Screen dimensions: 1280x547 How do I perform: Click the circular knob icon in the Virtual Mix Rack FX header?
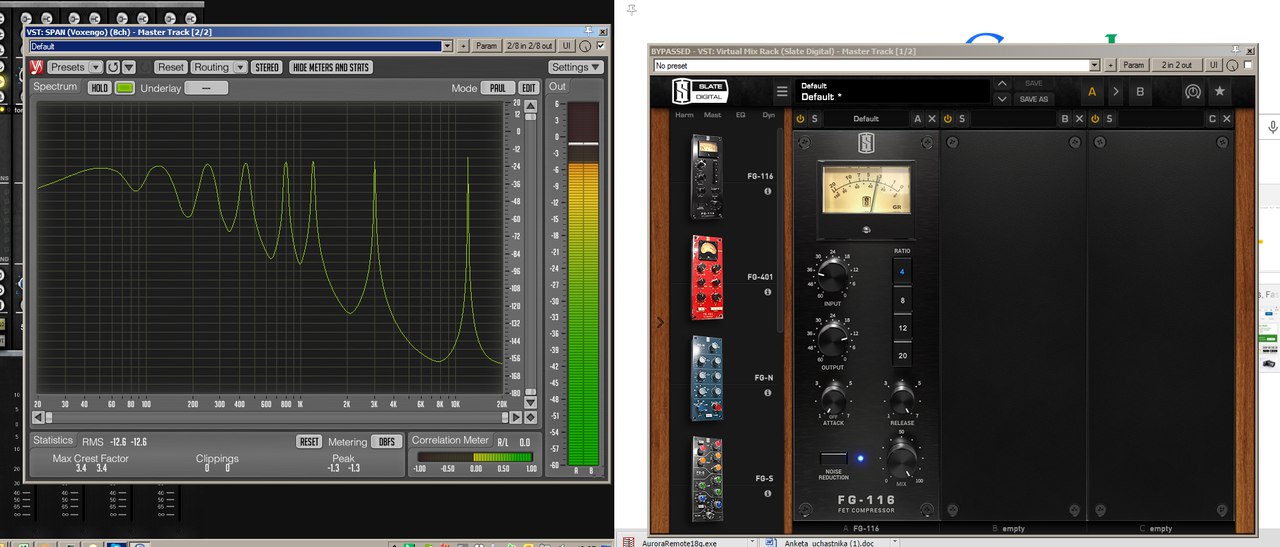click(x=1232, y=64)
